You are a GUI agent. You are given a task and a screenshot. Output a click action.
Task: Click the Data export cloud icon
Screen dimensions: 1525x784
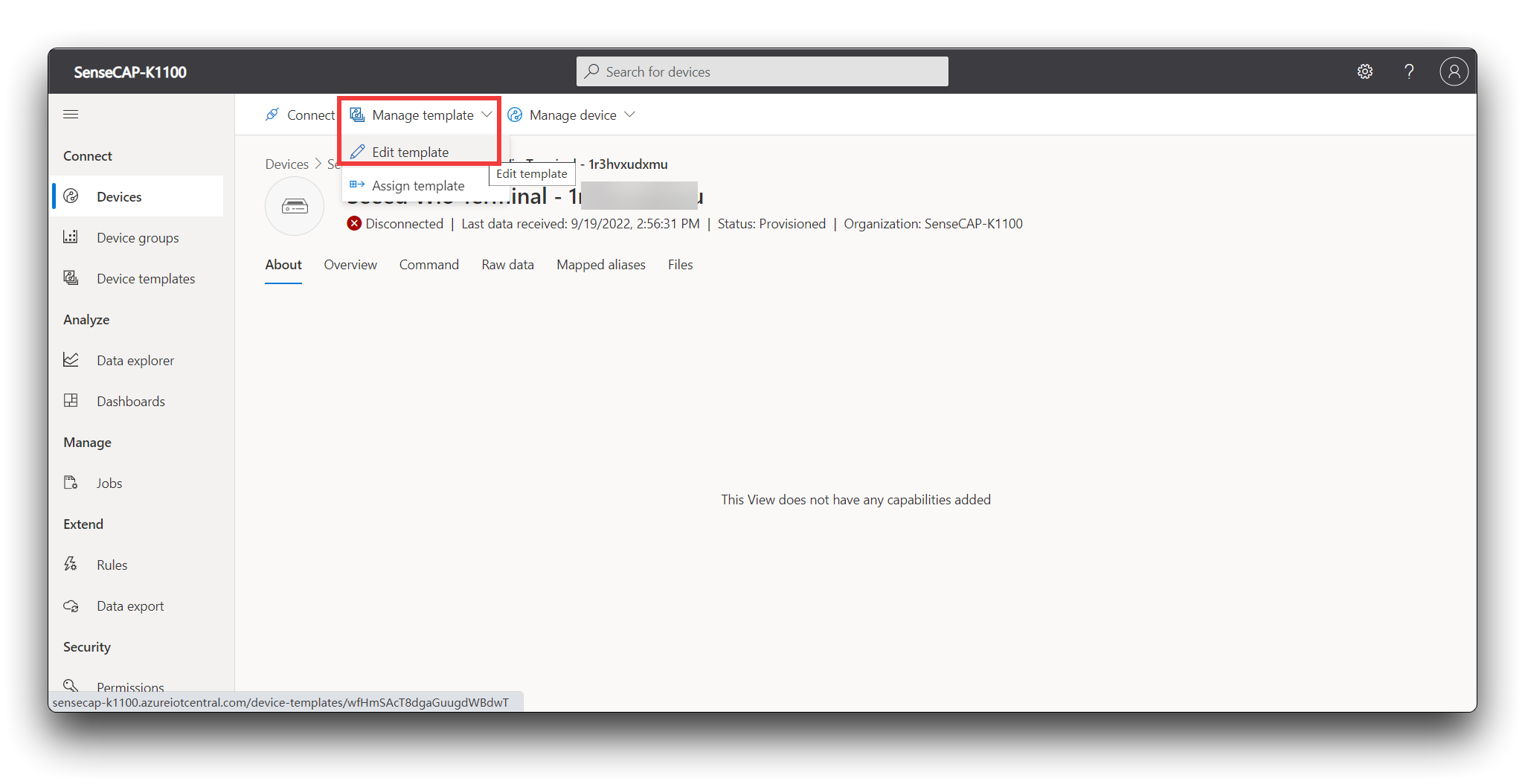pyautogui.click(x=71, y=605)
